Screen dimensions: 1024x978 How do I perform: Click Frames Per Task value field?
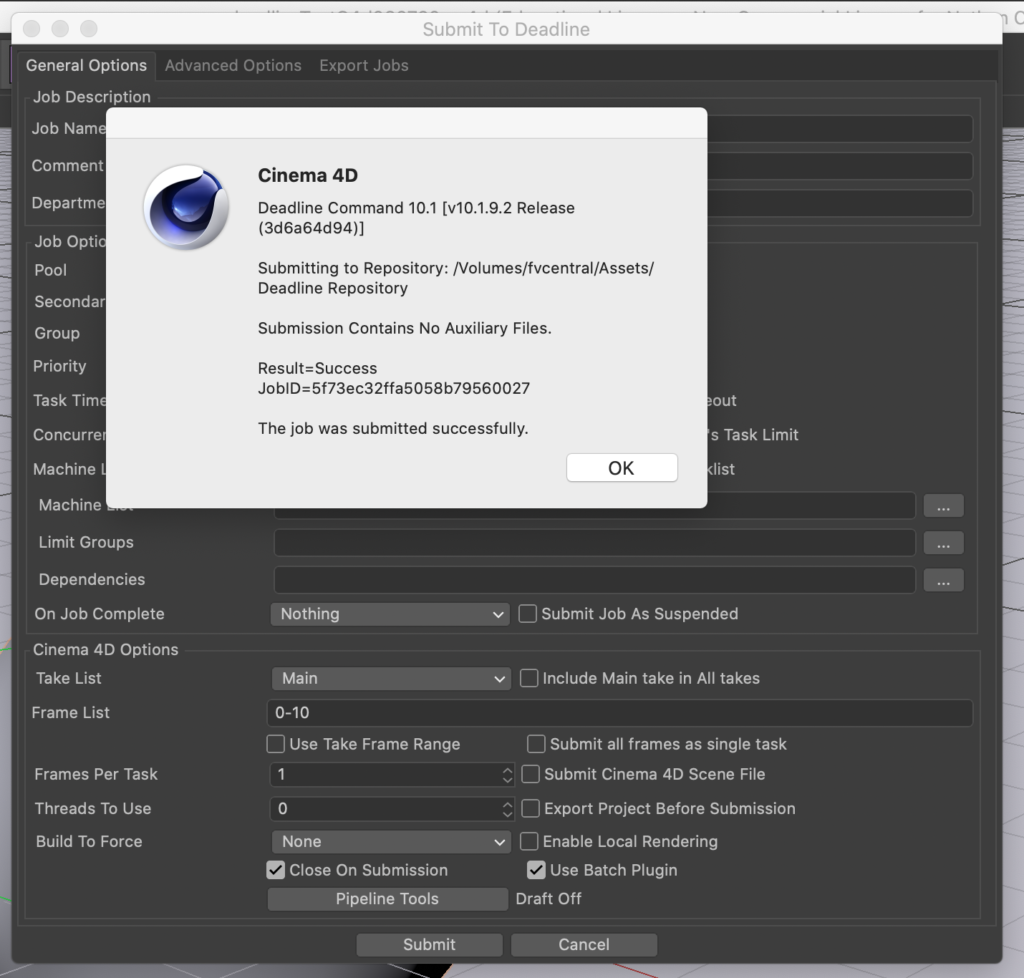pos(385,774)
